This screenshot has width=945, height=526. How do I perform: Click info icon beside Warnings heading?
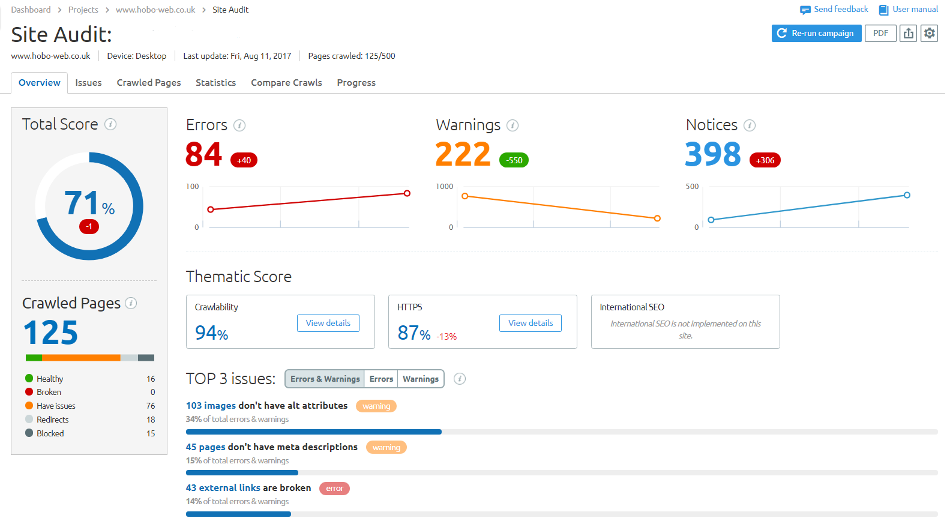coord(512,126)
